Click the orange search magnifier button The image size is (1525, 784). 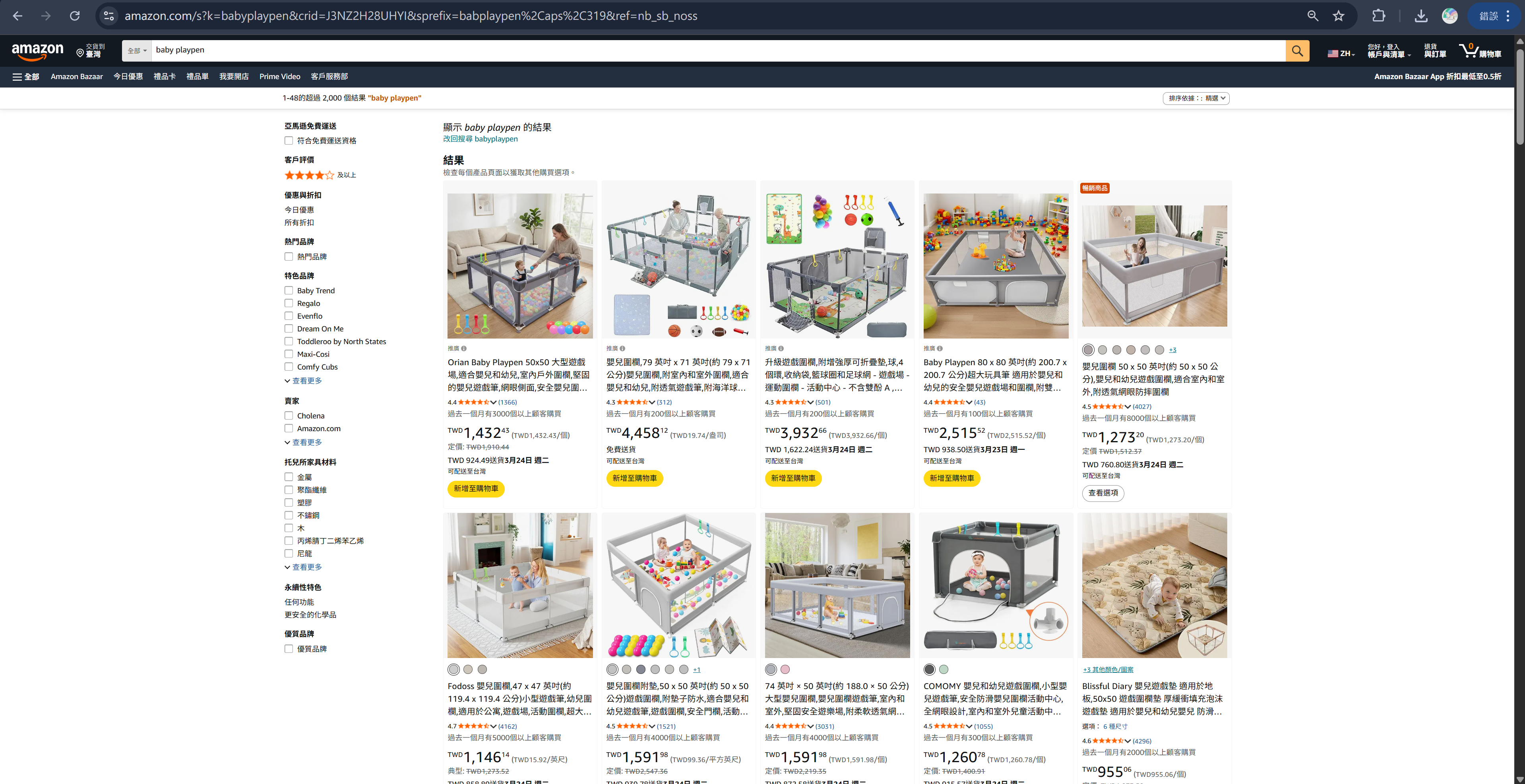1296,51
